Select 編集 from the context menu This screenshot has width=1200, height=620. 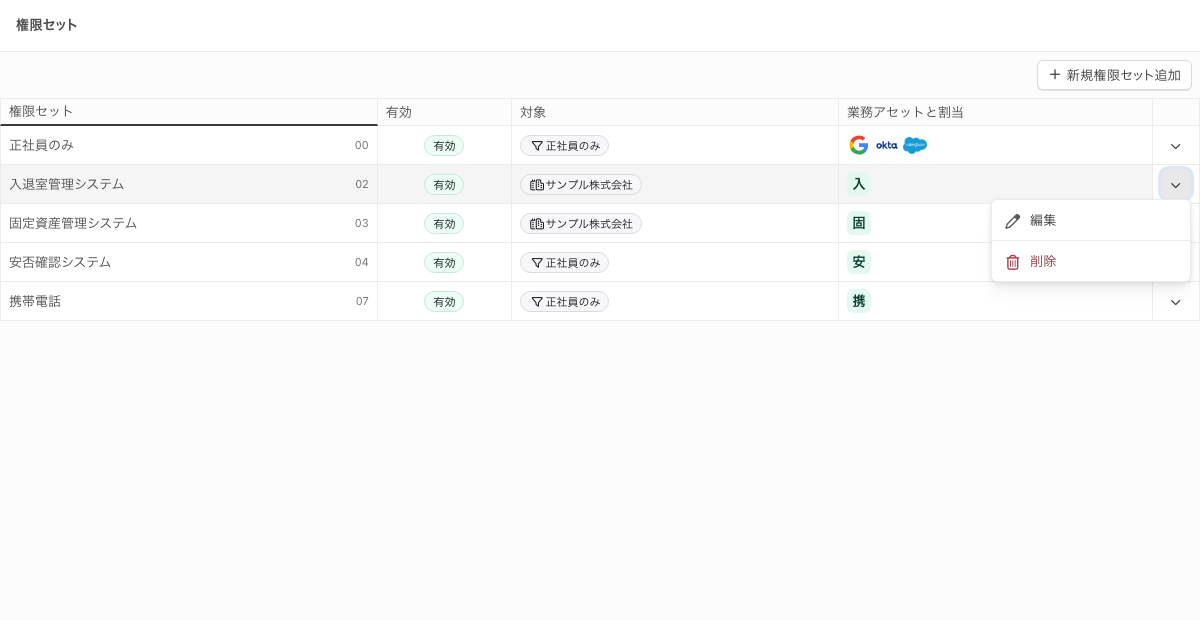[x=1091, y=221]
